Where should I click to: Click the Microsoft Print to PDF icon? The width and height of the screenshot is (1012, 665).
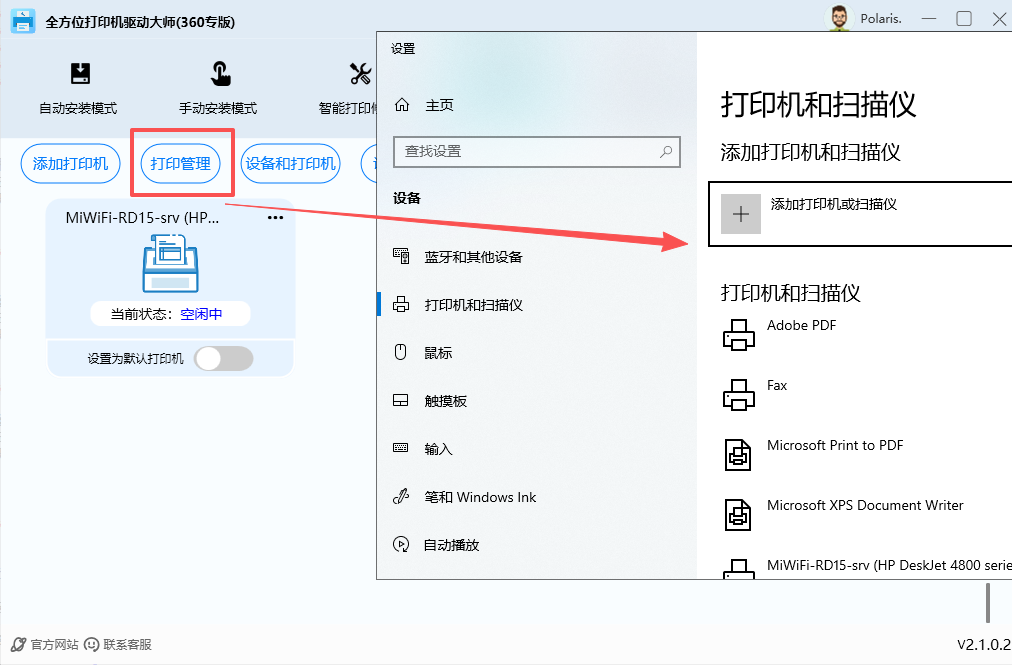(738, 454)
